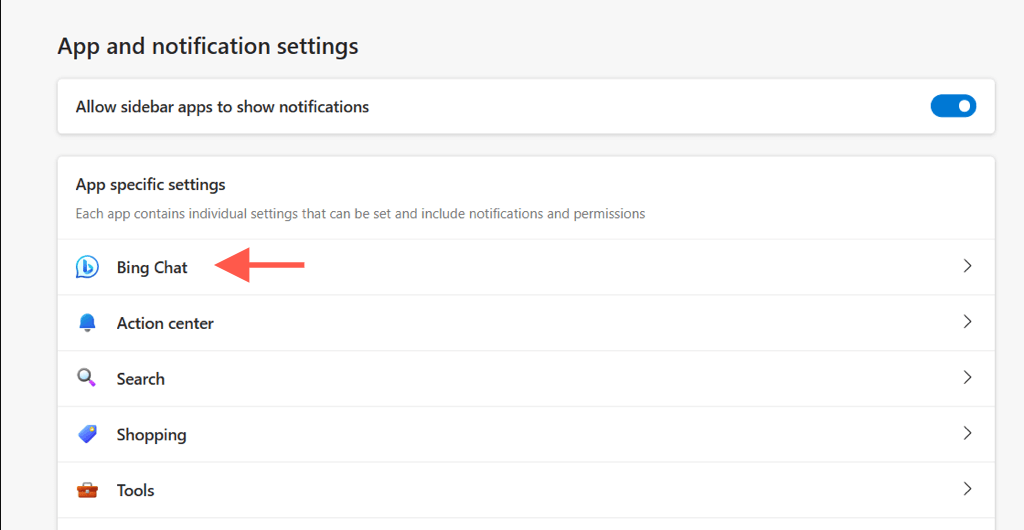Viewport: 1024px width, 530px height.
Task: Expand the Action center row chevron
Action: tap(967, 322)
